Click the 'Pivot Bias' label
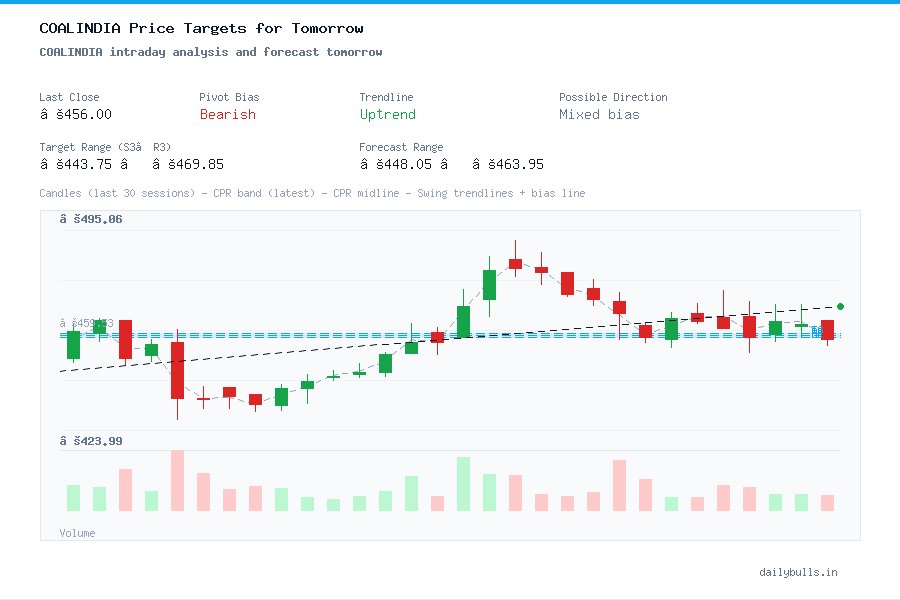 tap(229, 97)
